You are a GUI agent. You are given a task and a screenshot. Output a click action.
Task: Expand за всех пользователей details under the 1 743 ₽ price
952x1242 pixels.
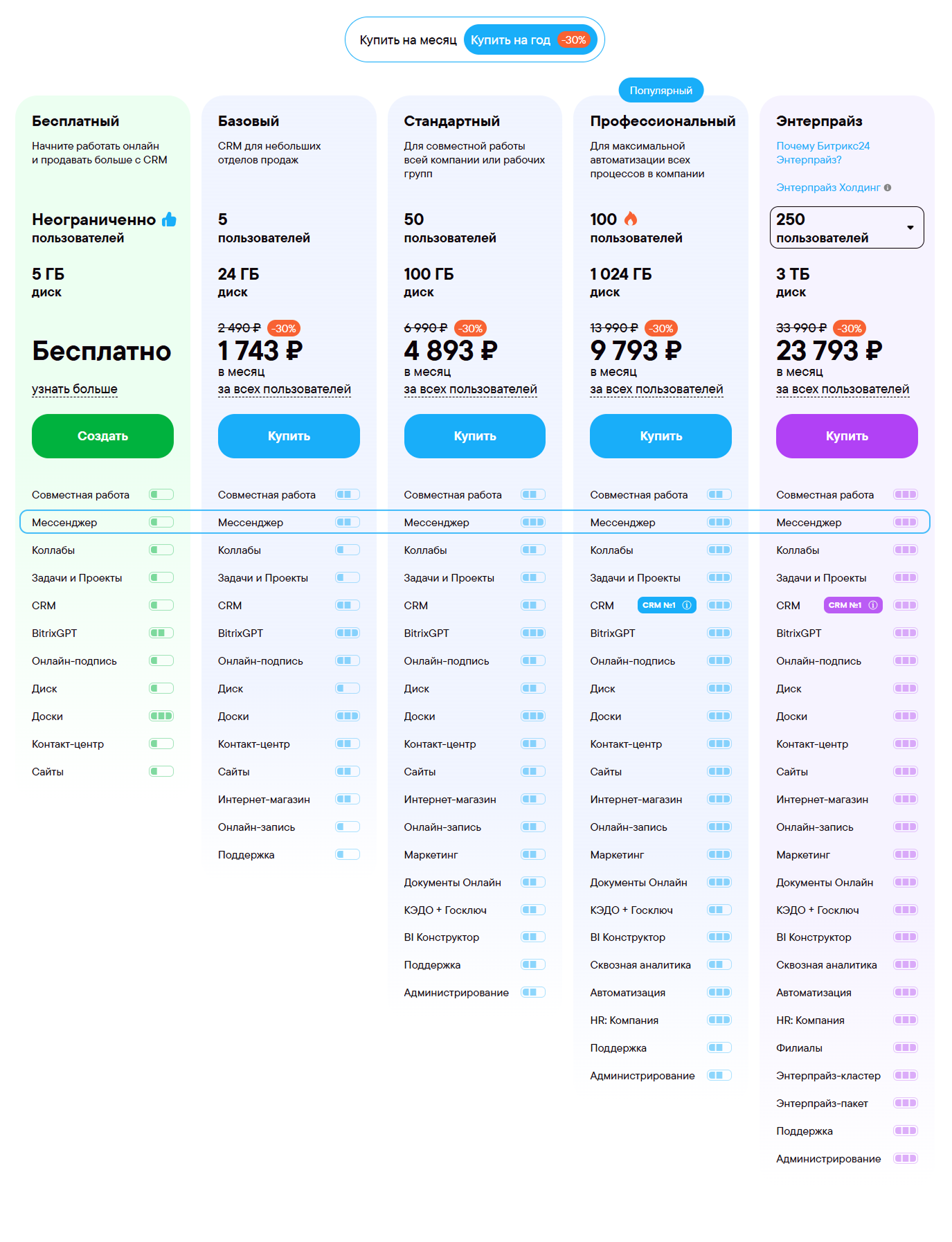pos(285,389)
